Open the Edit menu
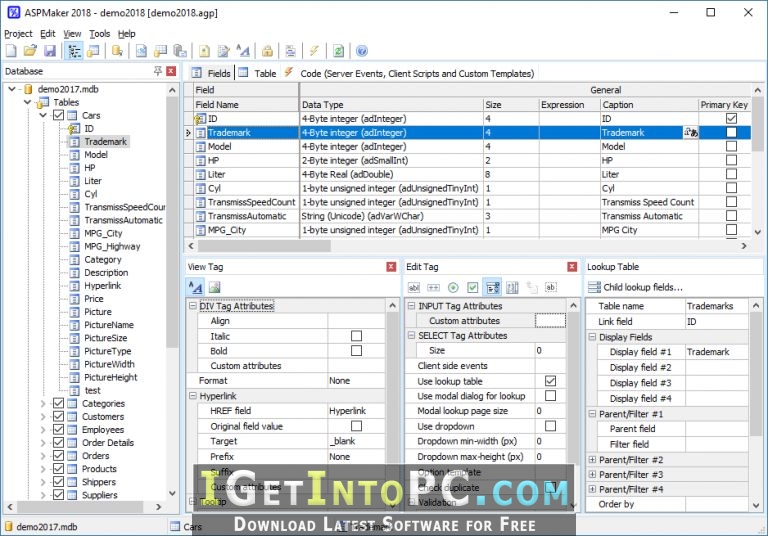768x536 pixels. point(48,34)
